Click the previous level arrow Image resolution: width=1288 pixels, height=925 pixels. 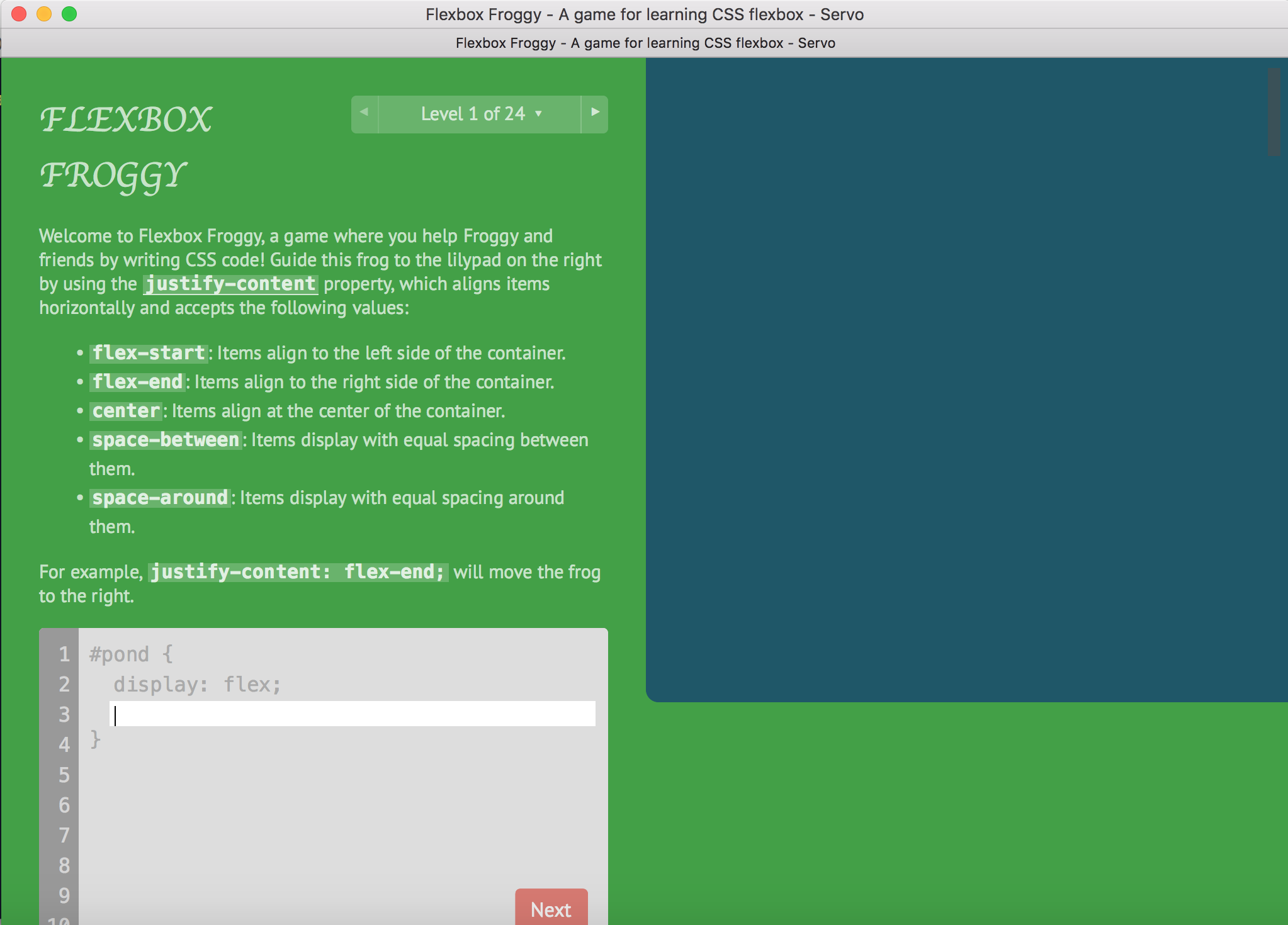coord(364,113)
